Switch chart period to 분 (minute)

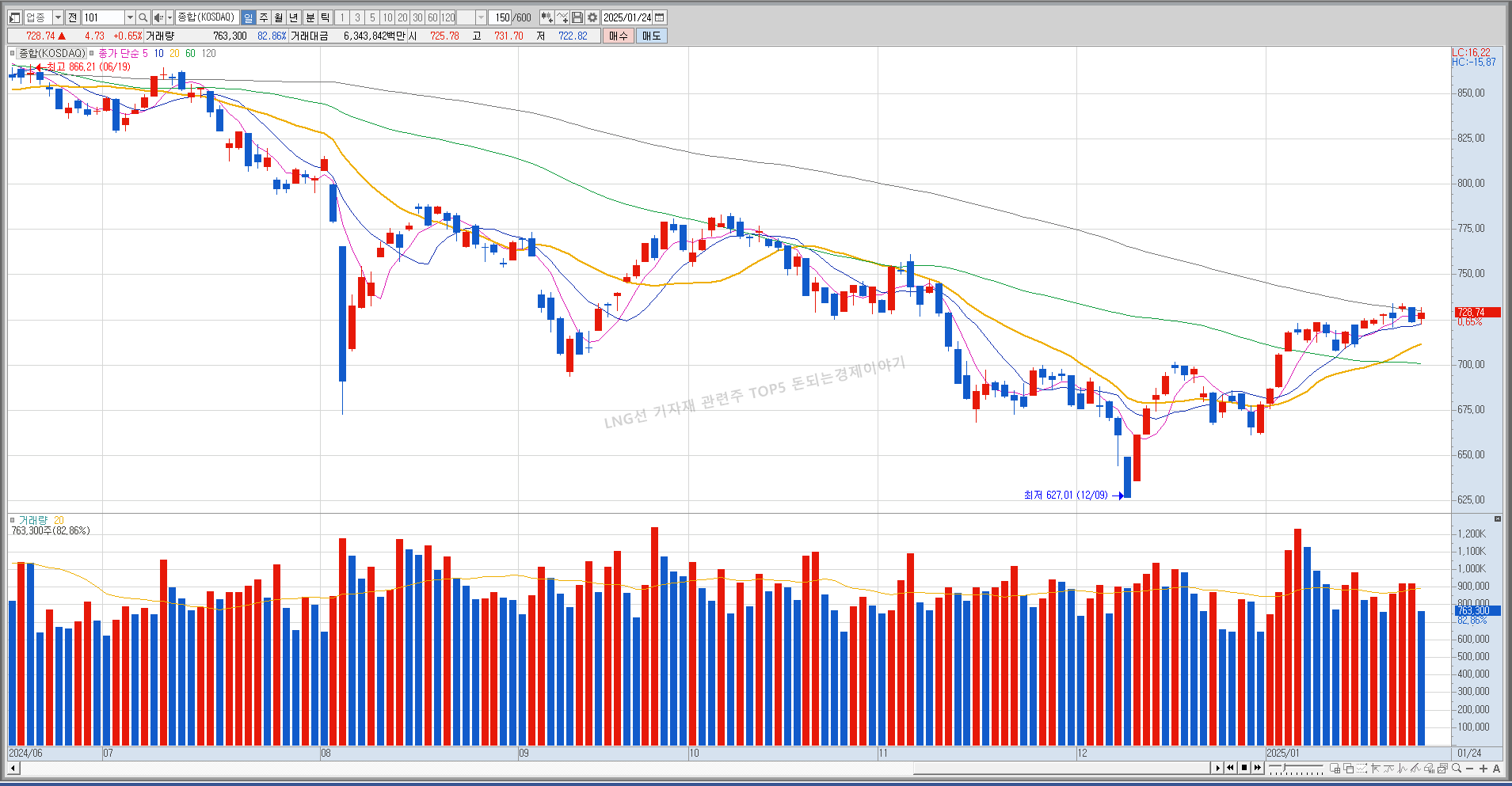coord(310,17)
